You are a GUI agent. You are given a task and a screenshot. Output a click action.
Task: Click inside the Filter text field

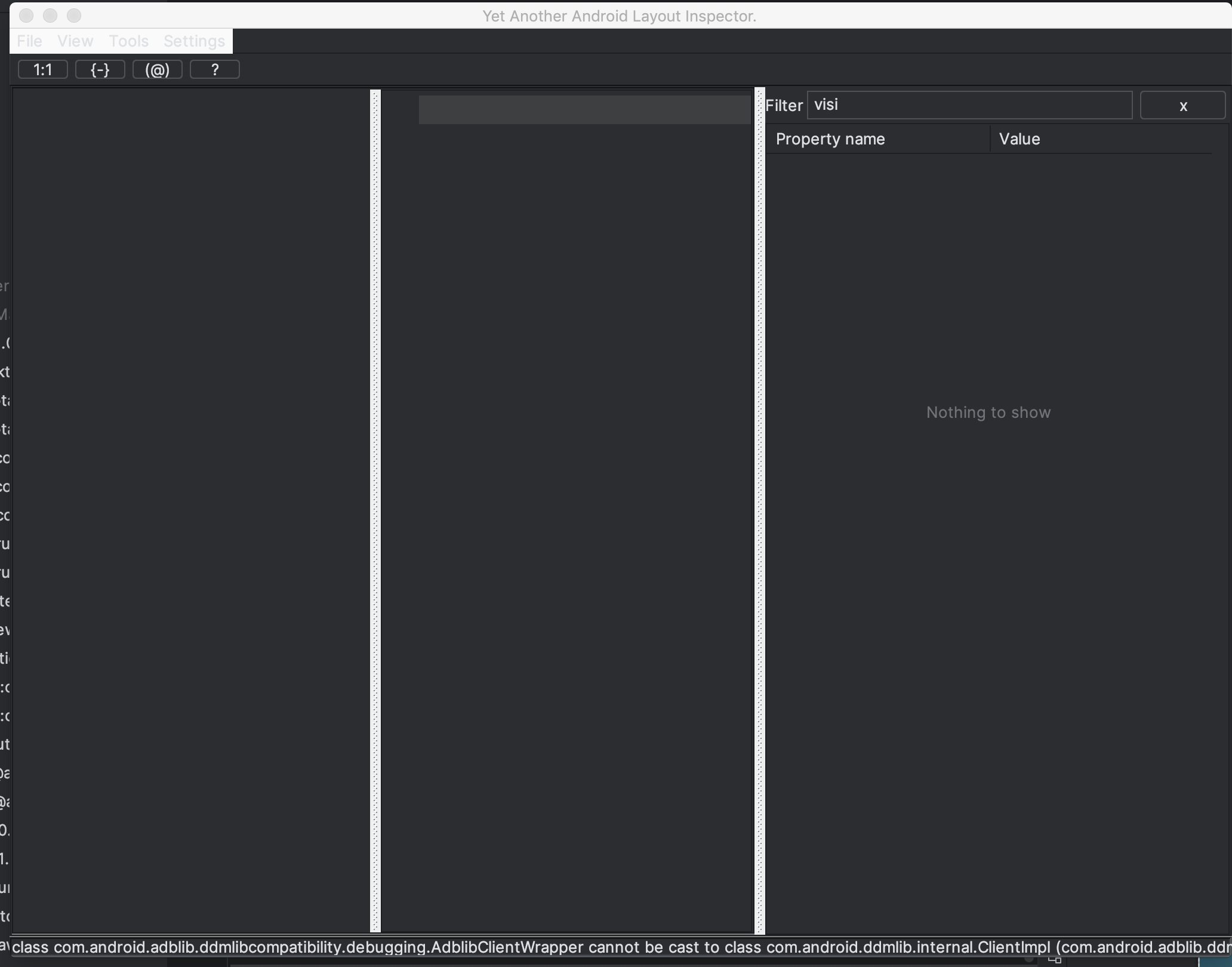tap(970, 105)
